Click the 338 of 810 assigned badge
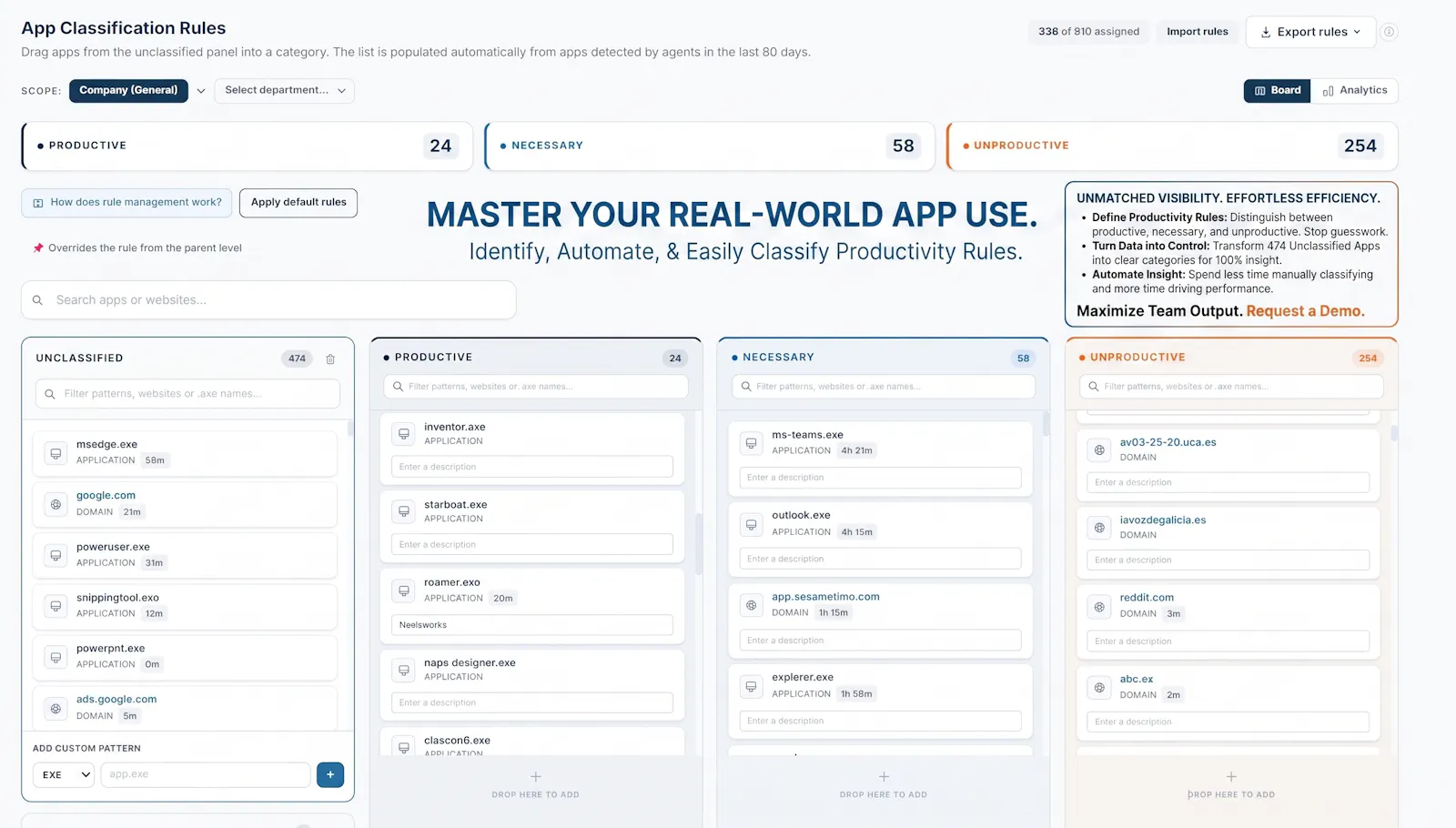Image resolution: width=1456 pixels, height=828 pixels. [x=1088, y=32]
